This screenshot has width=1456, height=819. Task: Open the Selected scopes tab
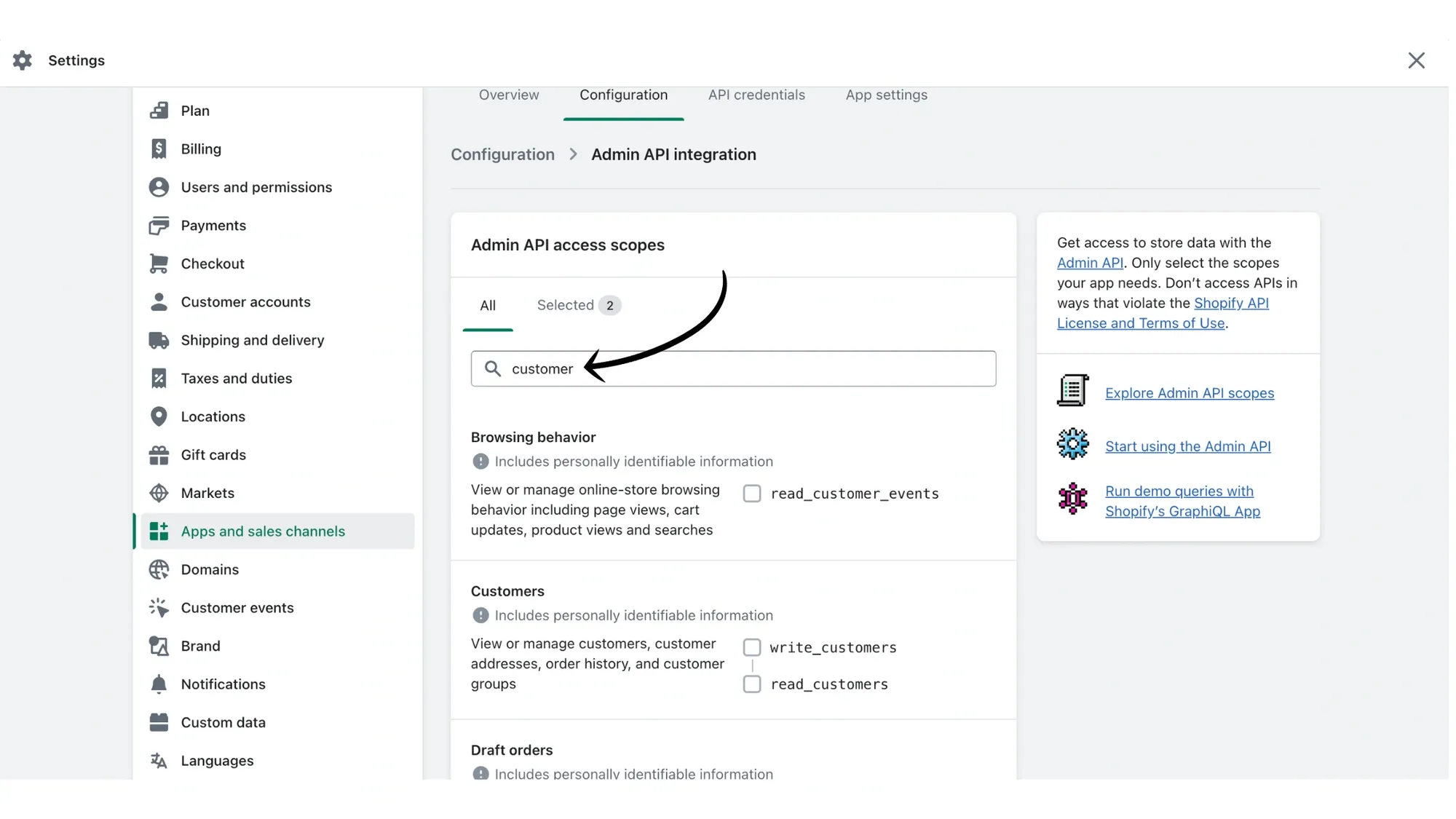(x=565, y=305)
